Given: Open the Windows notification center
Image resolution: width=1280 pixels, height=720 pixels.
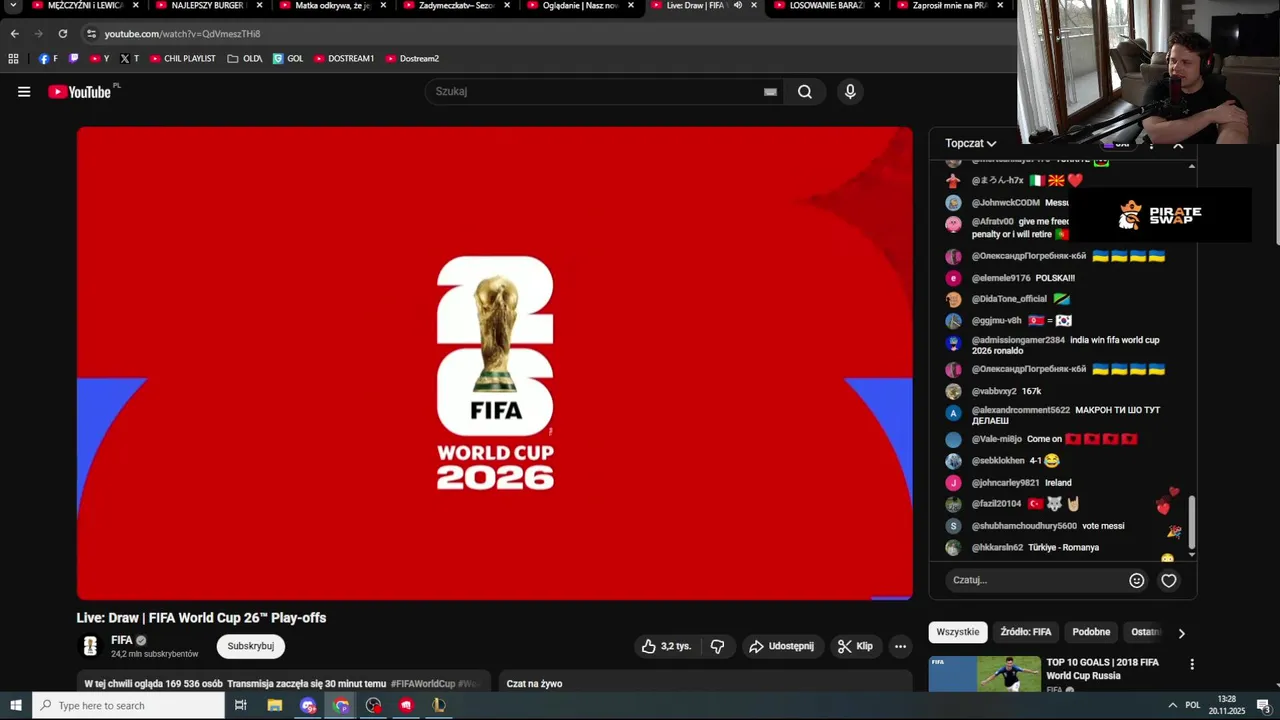Looking at the screenshot, I should (1263, 706).
